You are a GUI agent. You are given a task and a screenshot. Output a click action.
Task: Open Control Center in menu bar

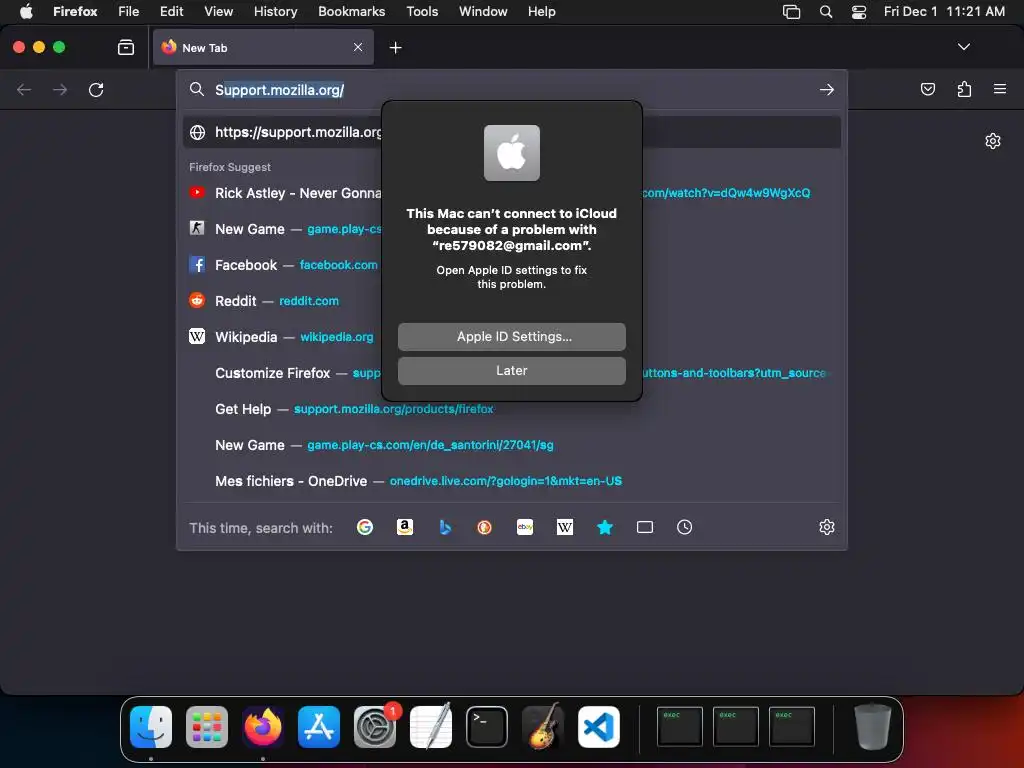click(859, 12)
